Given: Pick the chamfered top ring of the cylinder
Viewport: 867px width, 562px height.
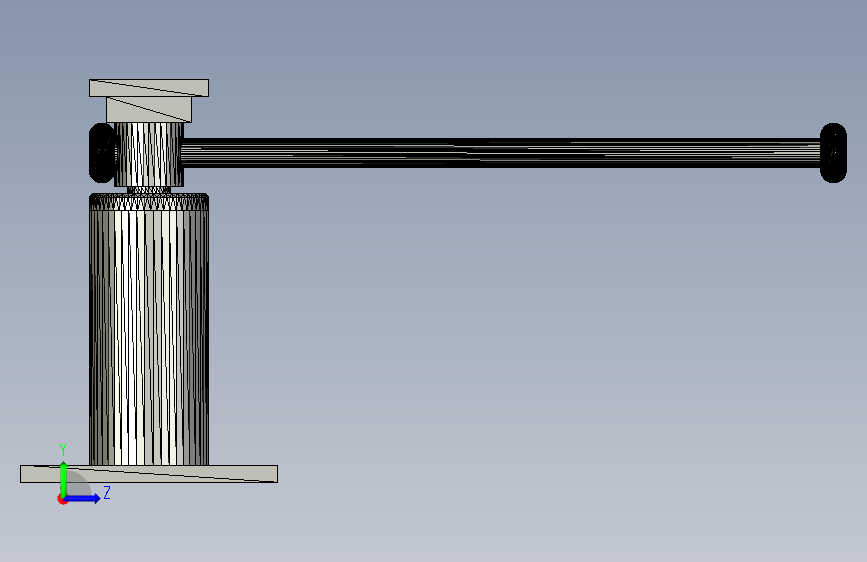Looking at the screenshot, I should tap(149, 202).
